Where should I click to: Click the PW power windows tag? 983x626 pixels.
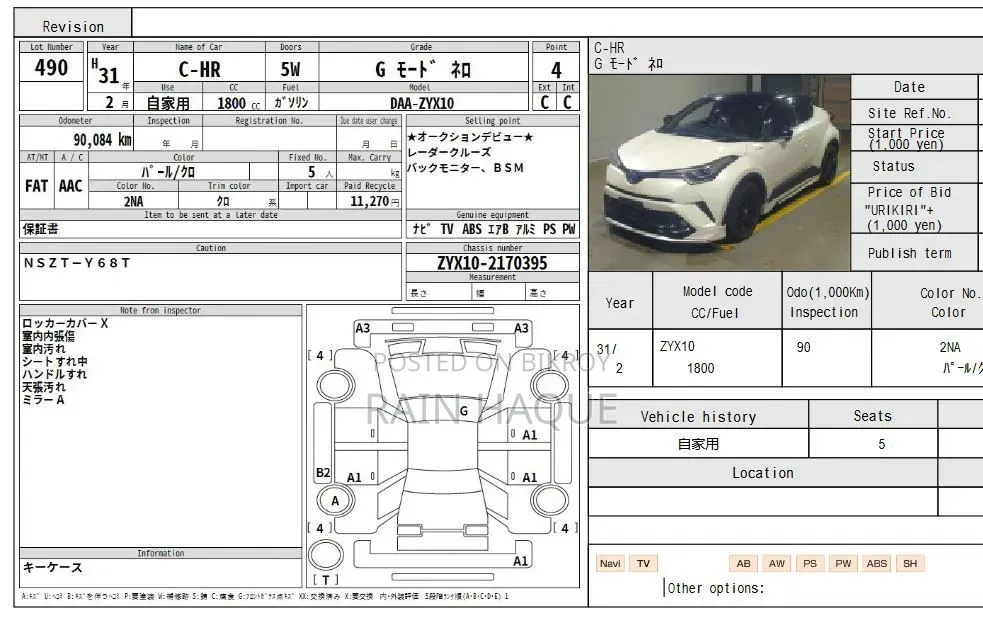(x=843, y=563)
